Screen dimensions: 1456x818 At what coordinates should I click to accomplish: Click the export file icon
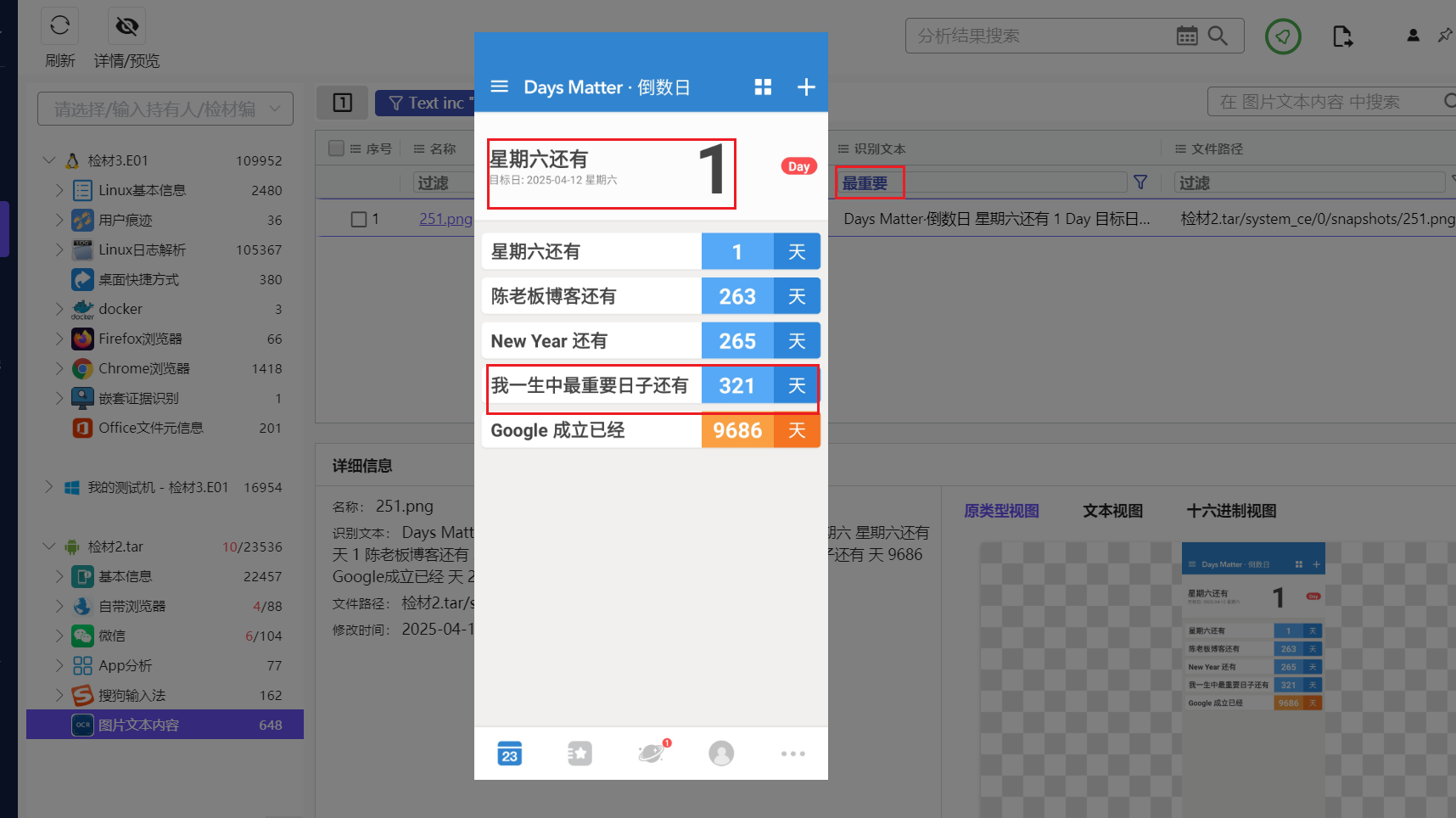pyautogui.click(x=1341, y=36)
